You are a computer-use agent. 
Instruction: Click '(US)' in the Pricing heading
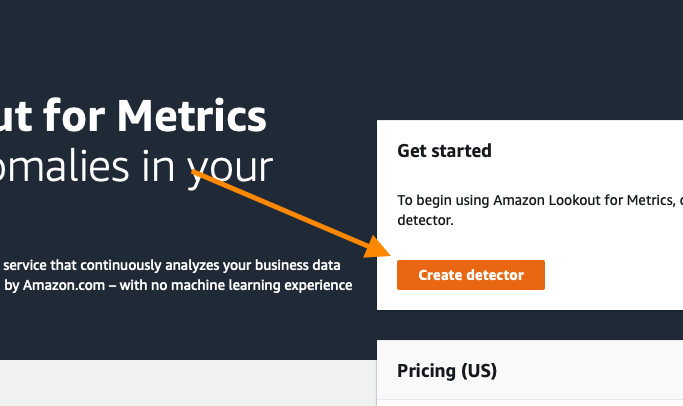coord(479,371)
